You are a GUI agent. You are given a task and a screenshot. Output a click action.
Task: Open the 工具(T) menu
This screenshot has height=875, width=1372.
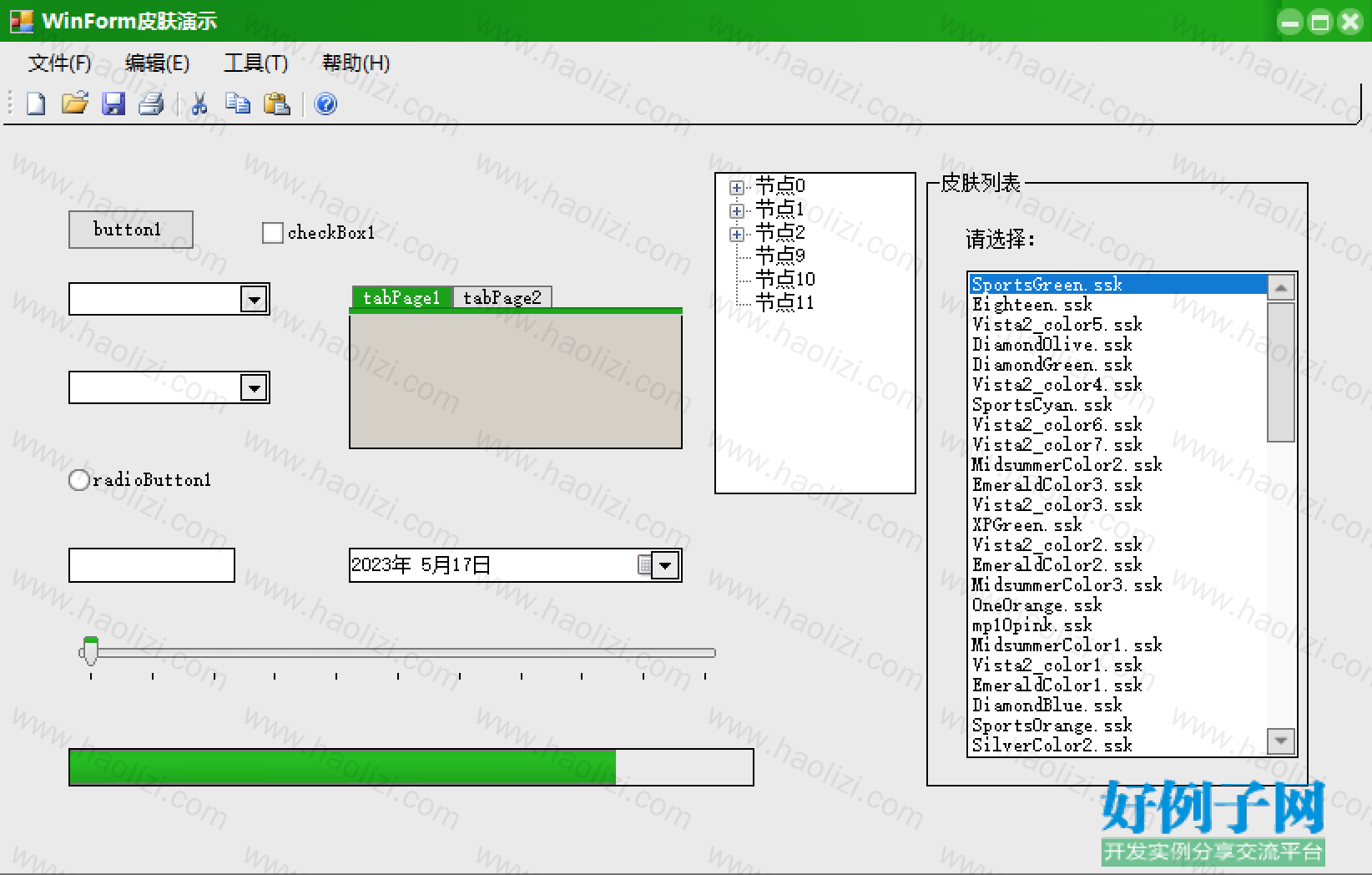click(x=256, y=63)
